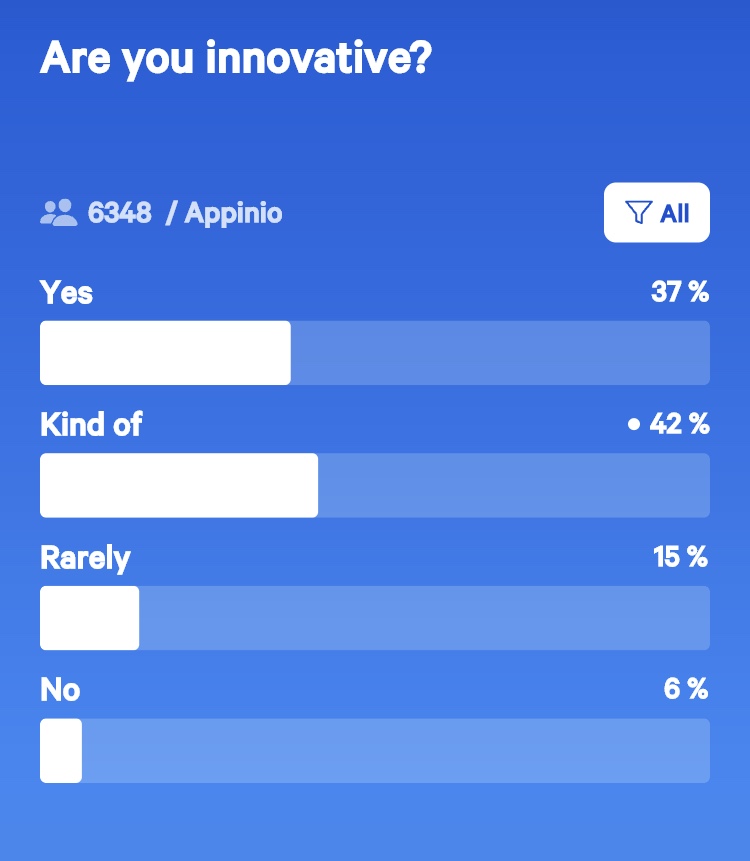Open the Appinio source label
The width and height of the screenshot is (750, 861).
(x=233, y=214)
